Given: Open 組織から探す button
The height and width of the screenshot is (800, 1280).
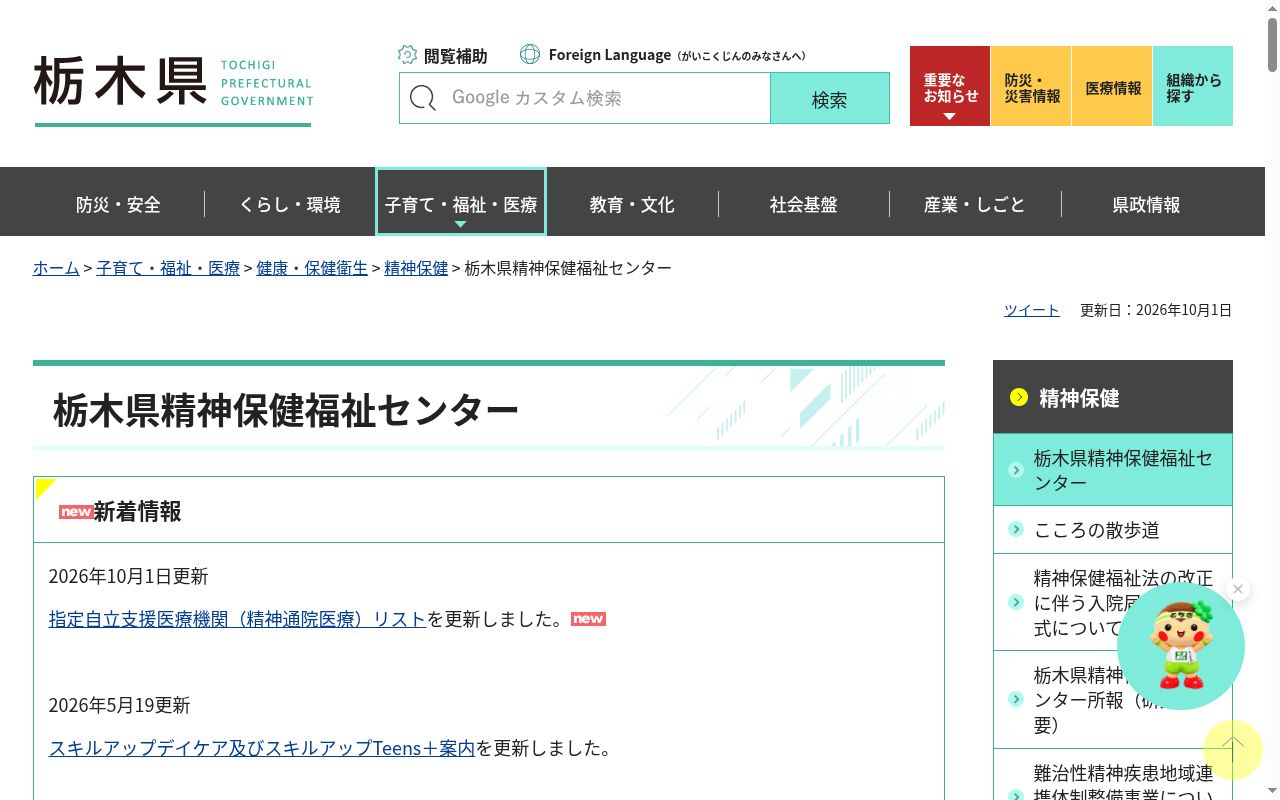Looking at the screenshot, I should [x=1193, y=86].
